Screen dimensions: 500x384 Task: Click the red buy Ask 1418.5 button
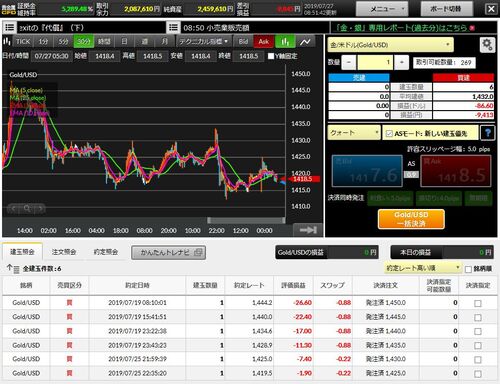tap(456, 171)
